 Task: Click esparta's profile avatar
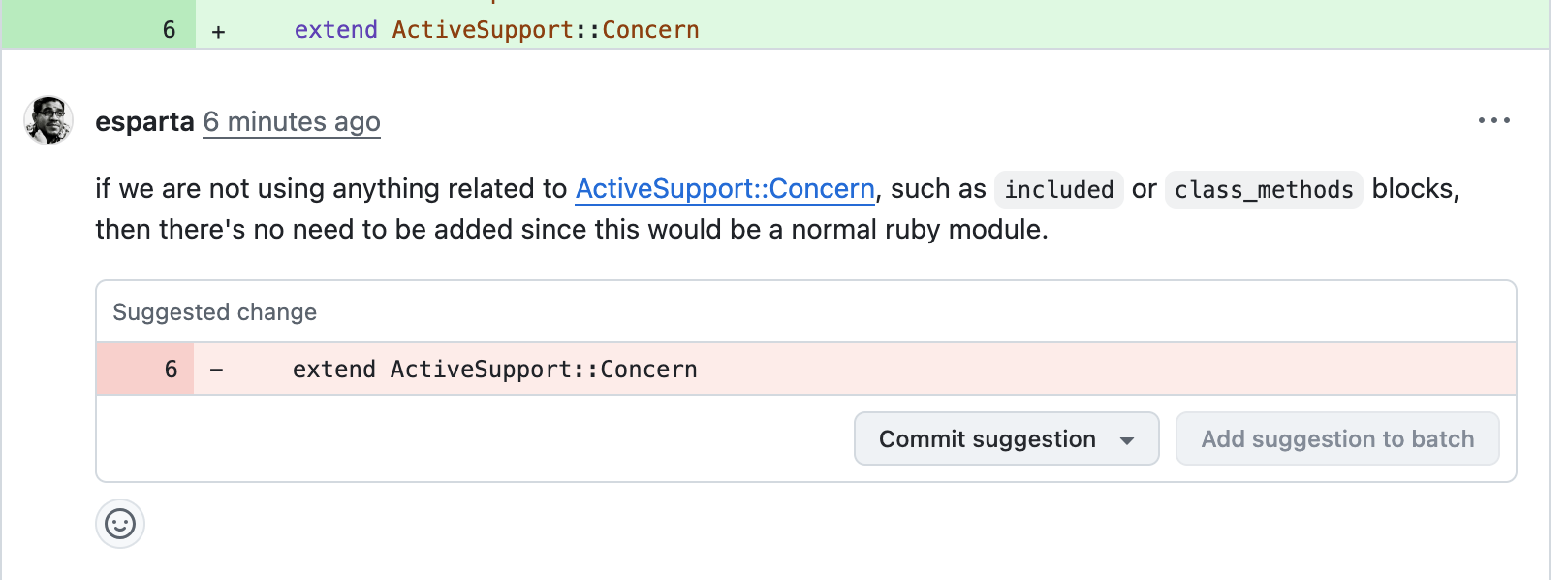pyautogui.click(x=48, y=121)
